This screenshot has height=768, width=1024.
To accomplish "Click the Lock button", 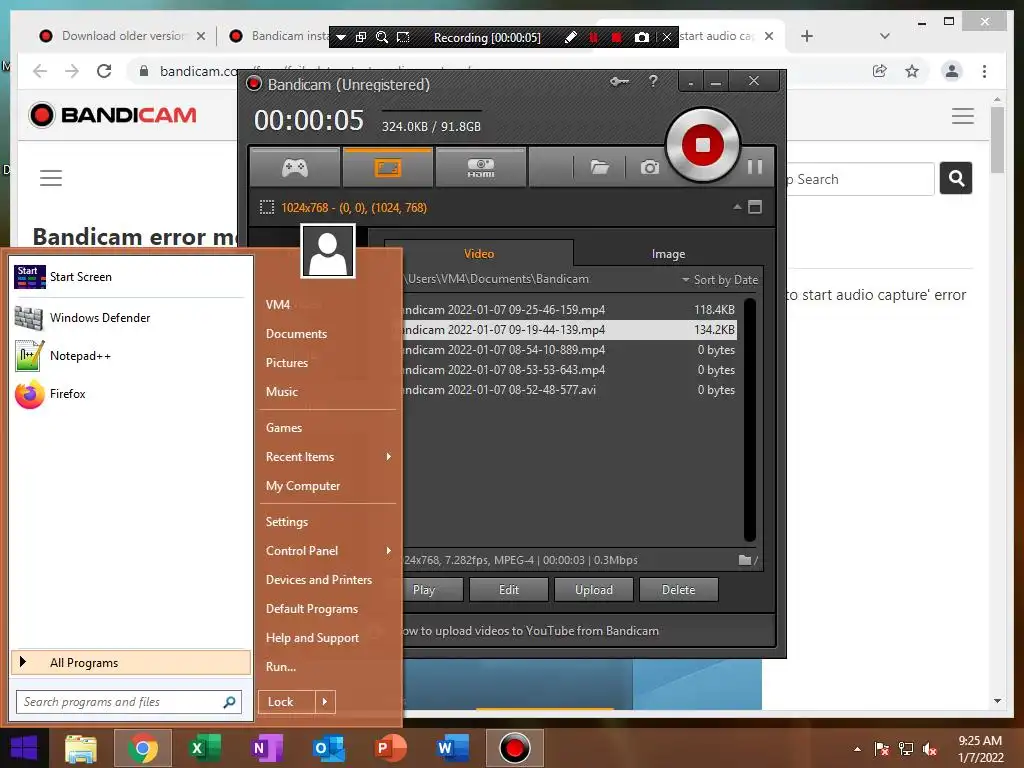I will click(287, 702).
